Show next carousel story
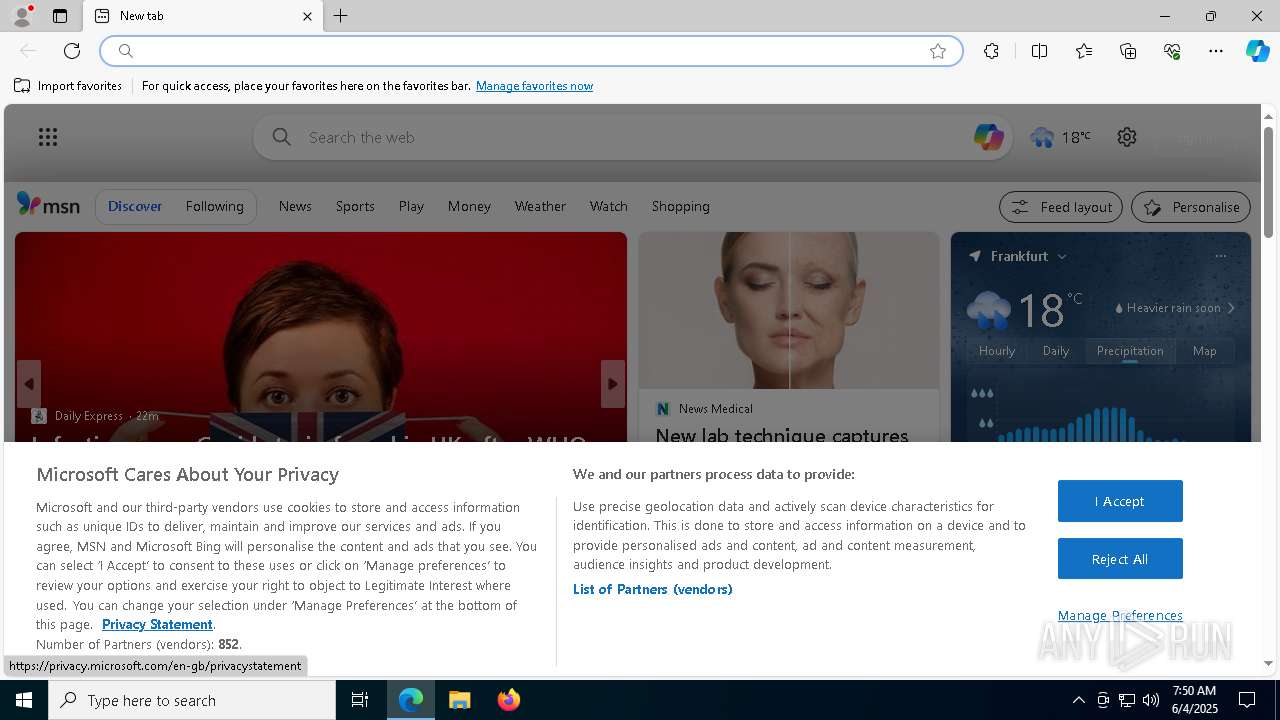Viewport: 1280px width, 720px height. (613, 384)
